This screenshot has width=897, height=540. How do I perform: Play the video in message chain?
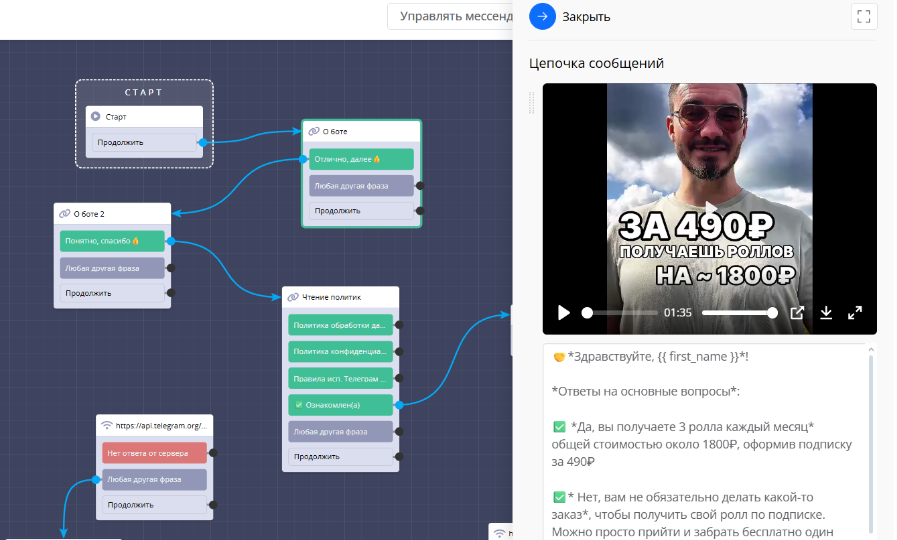pyautogui.click(x=564, y=313)
